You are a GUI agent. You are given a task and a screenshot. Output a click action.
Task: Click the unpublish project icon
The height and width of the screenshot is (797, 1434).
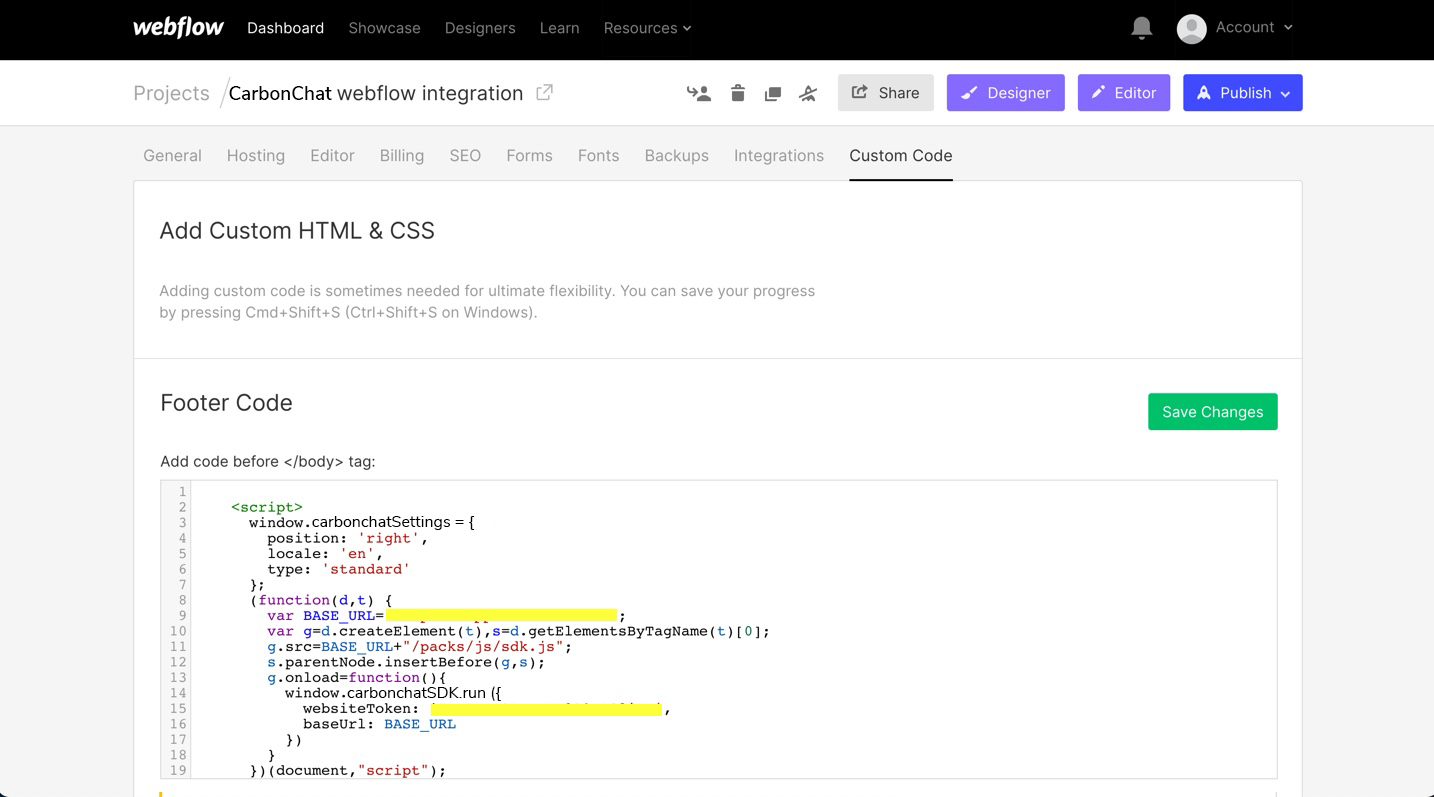pos(808,93)
